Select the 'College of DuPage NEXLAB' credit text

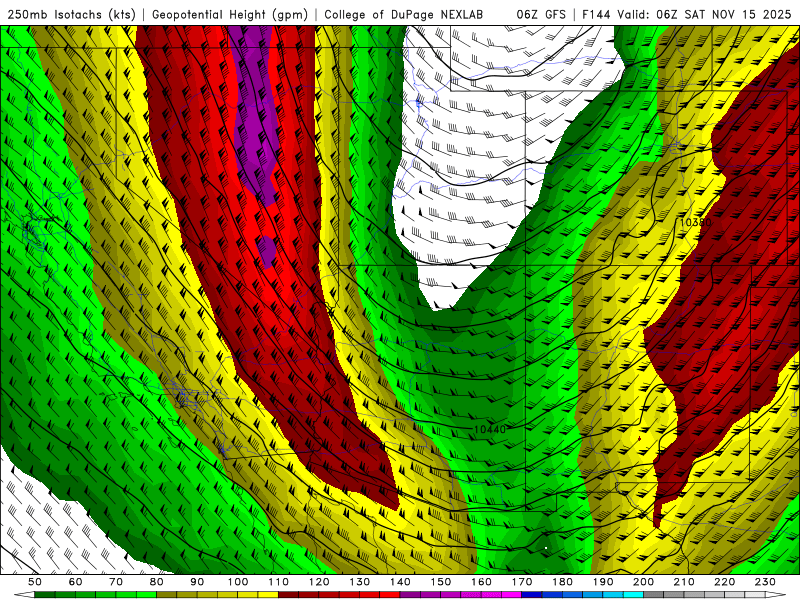click(403, 14)
